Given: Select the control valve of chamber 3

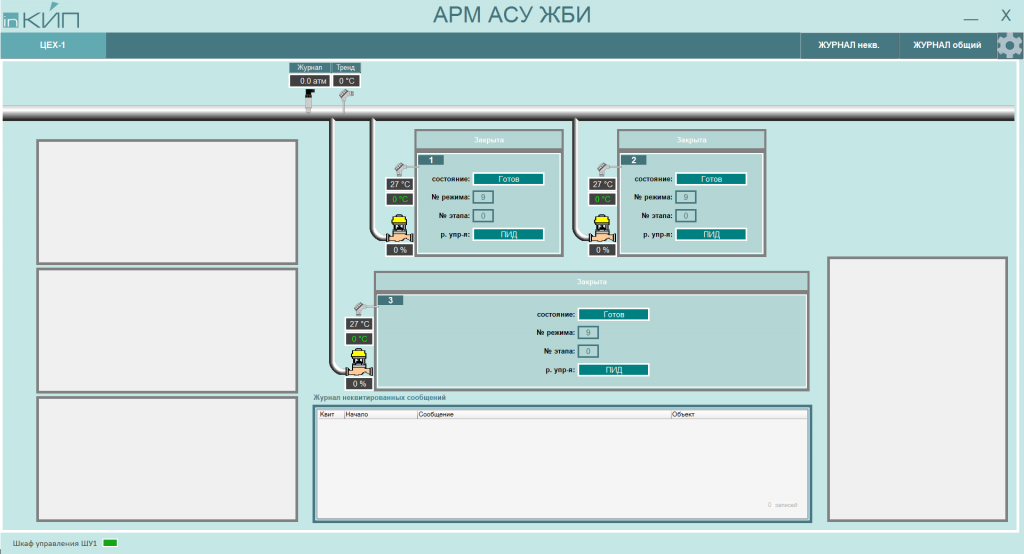Looking at the screenshot, I should click(359, 363).
